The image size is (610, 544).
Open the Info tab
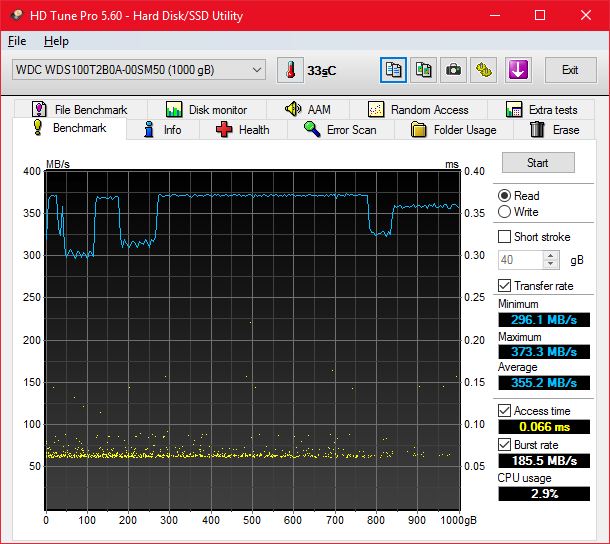pos(163,130)
